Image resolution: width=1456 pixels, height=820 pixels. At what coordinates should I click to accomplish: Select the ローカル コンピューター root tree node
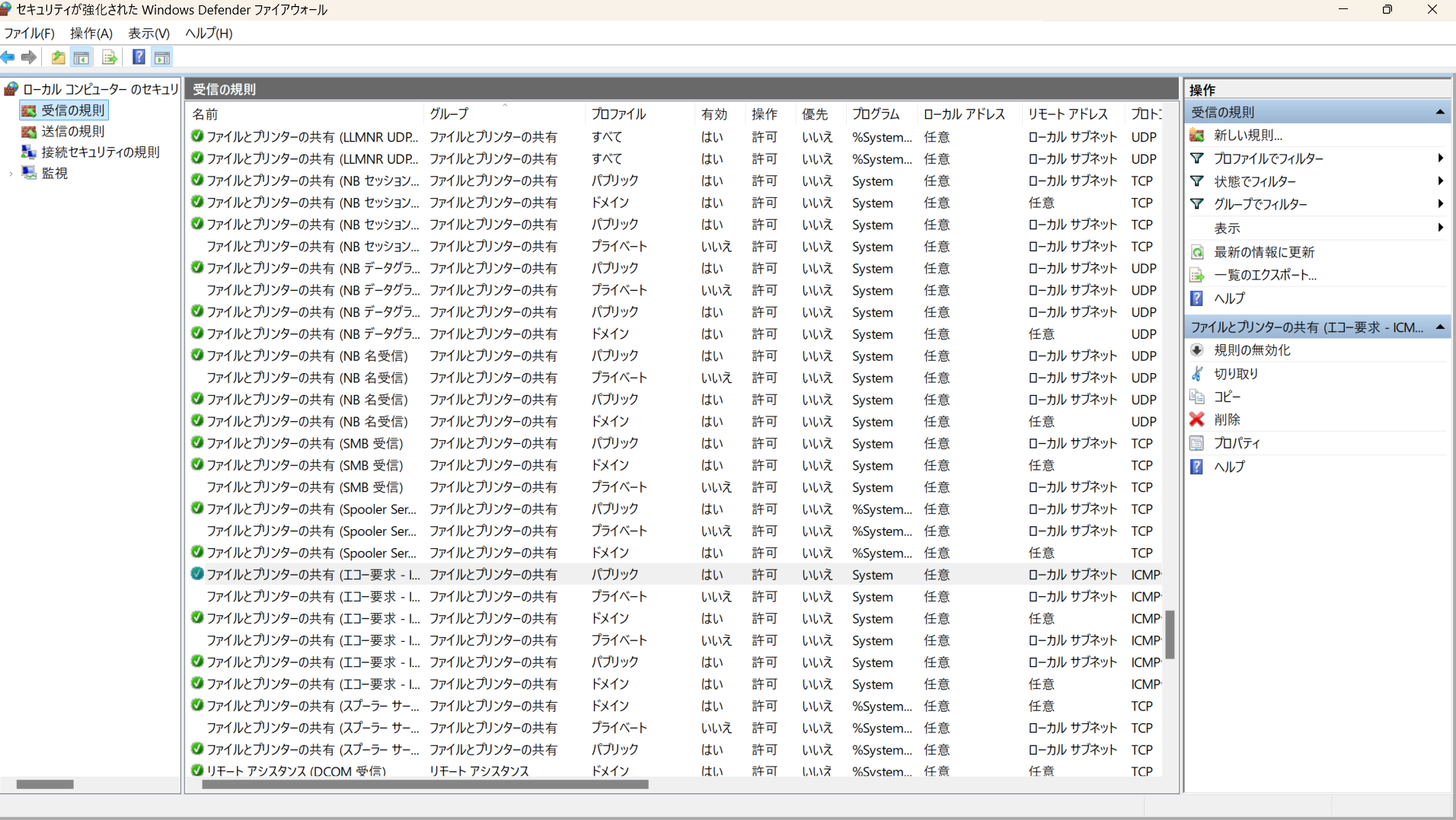(x=101, y=89)
